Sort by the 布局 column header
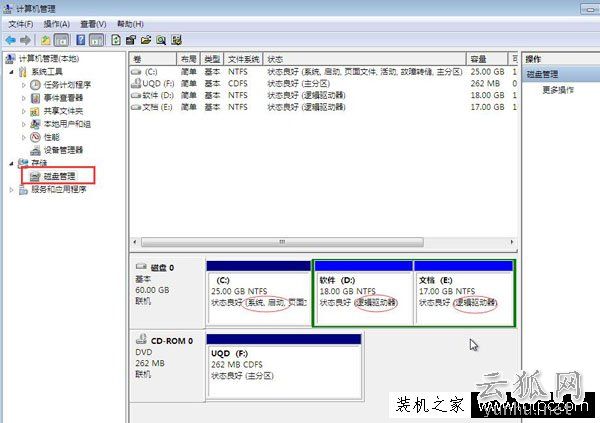This screenshot has height=423, width=600. click(x=188, y=59)
